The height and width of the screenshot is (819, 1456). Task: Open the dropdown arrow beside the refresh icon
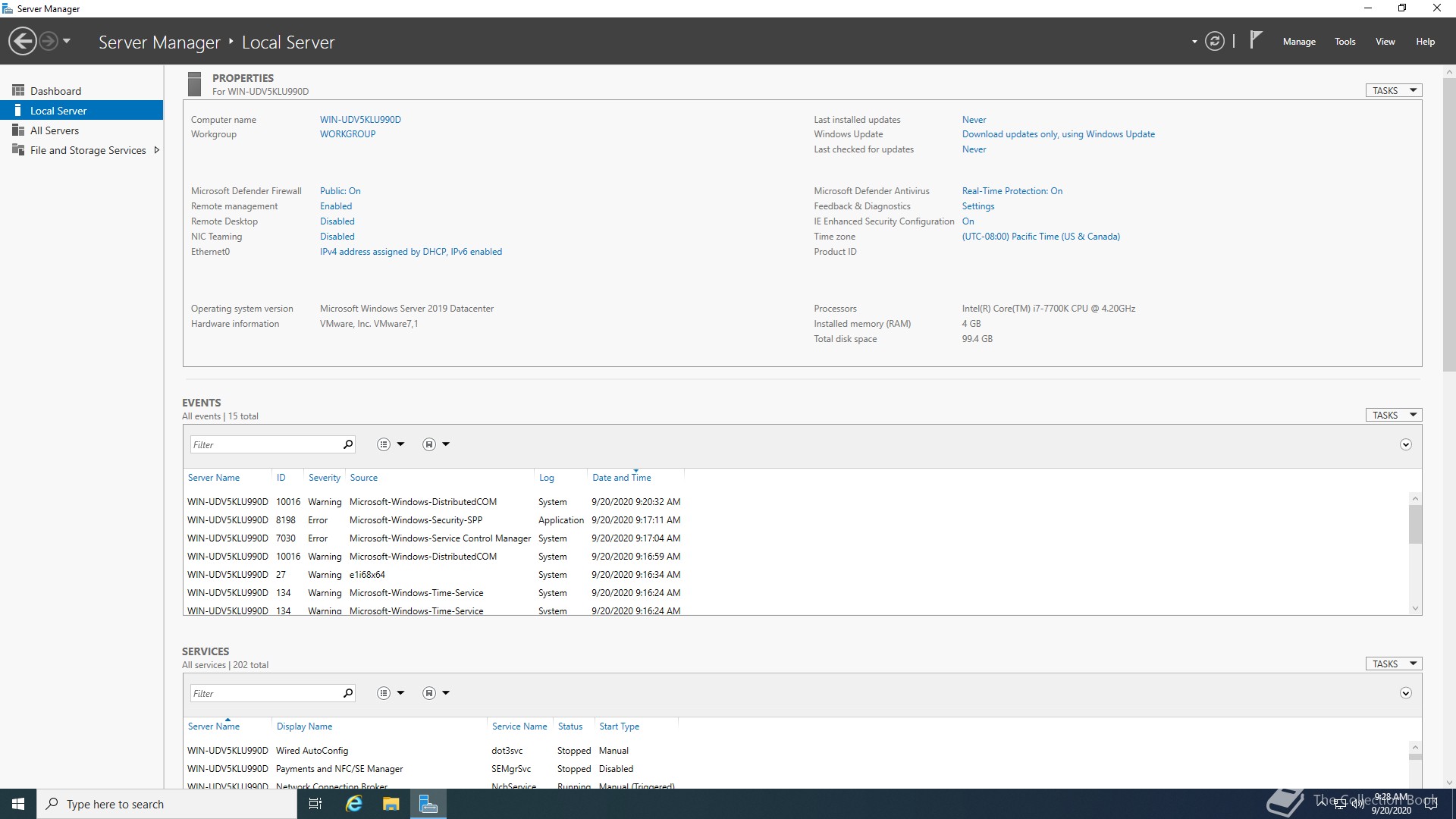1194,42
